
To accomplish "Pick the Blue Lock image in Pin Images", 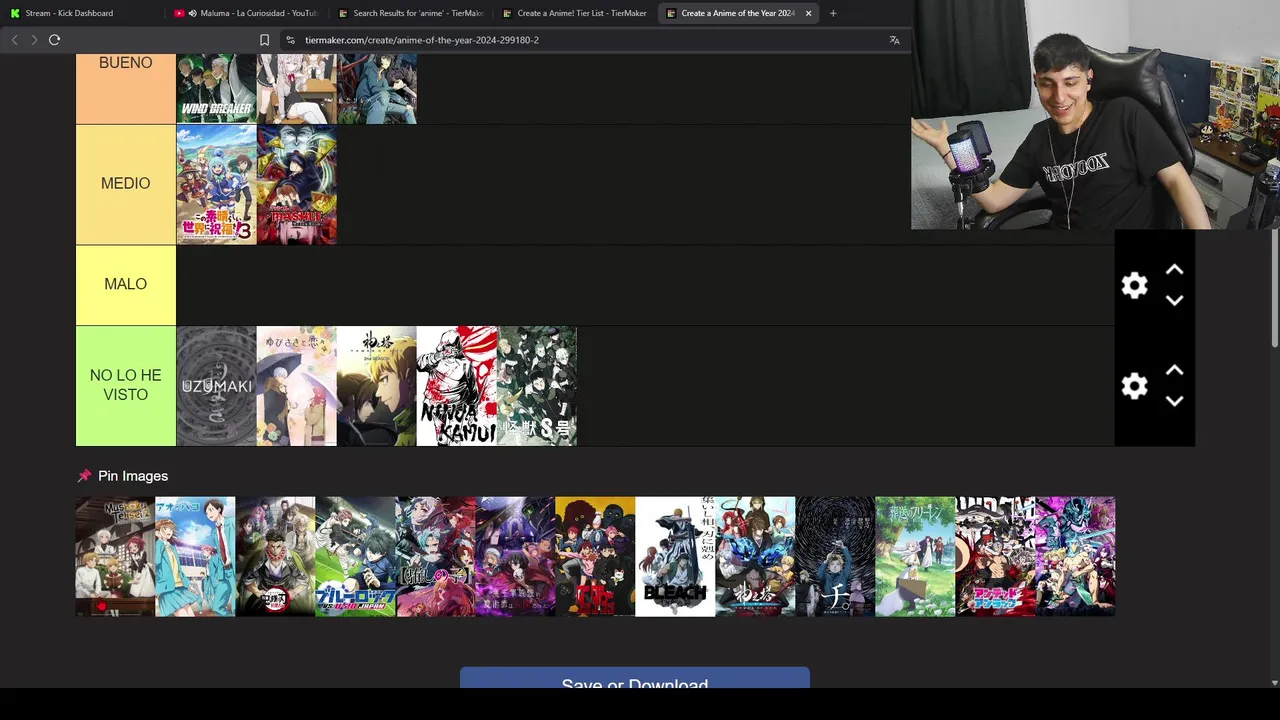I will [x=355, y=556].
